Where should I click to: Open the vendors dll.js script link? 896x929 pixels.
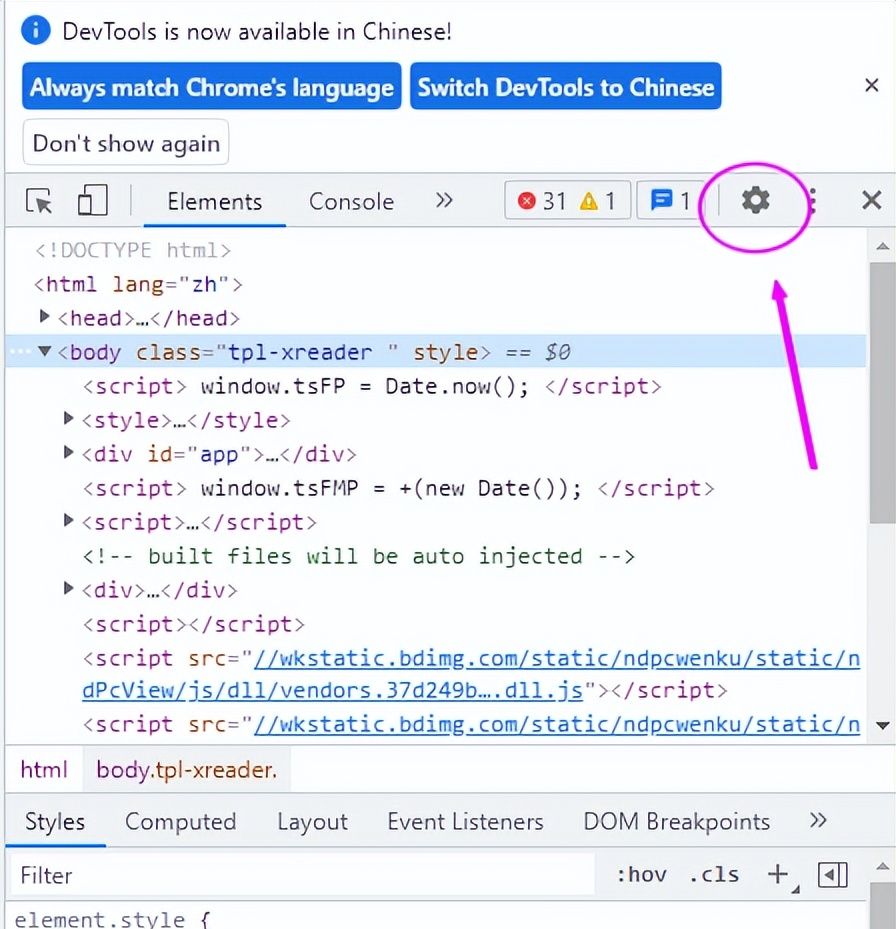coord(330,691)
